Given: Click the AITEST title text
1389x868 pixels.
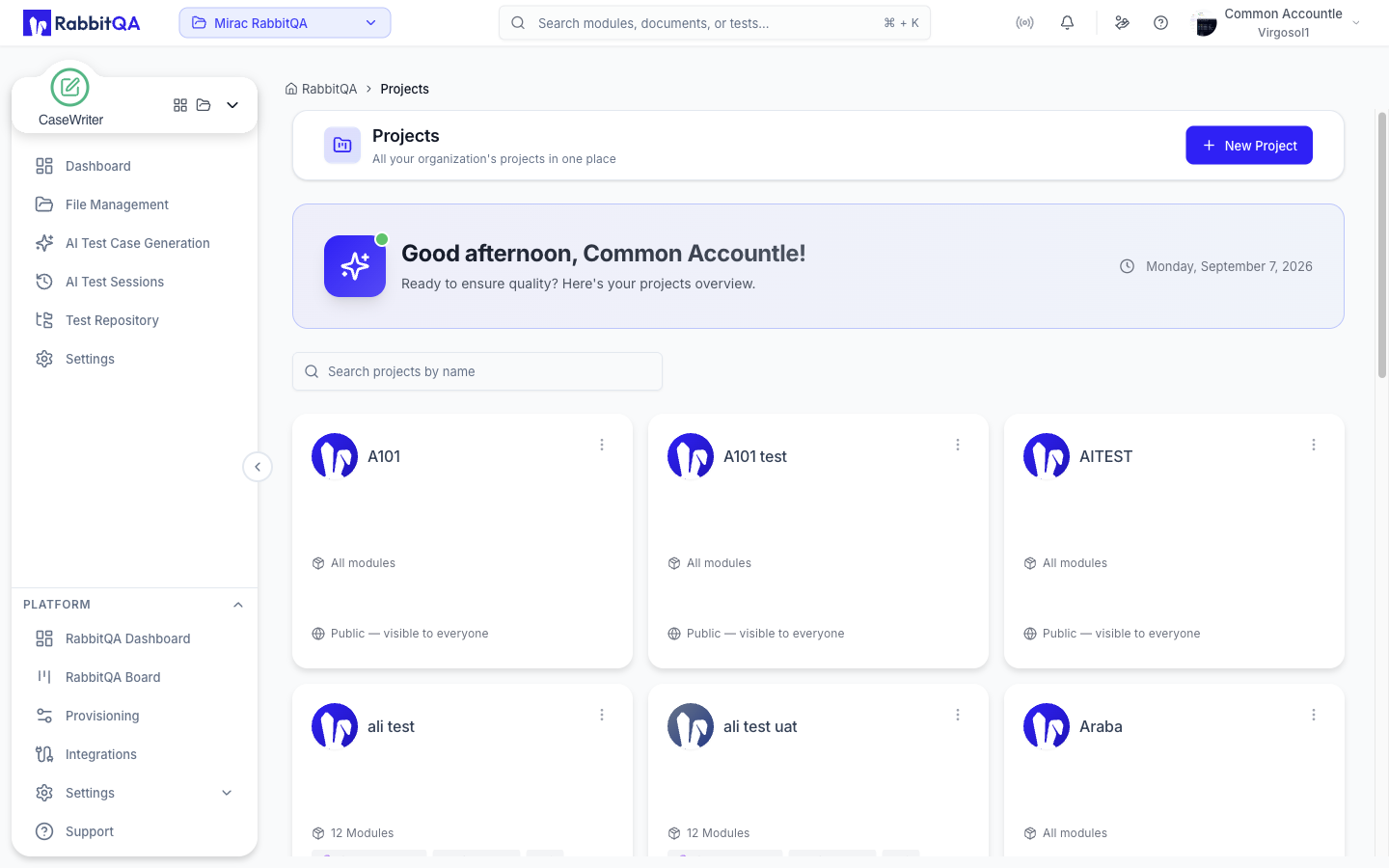Looking at the screenshot, I should 1105,456.
